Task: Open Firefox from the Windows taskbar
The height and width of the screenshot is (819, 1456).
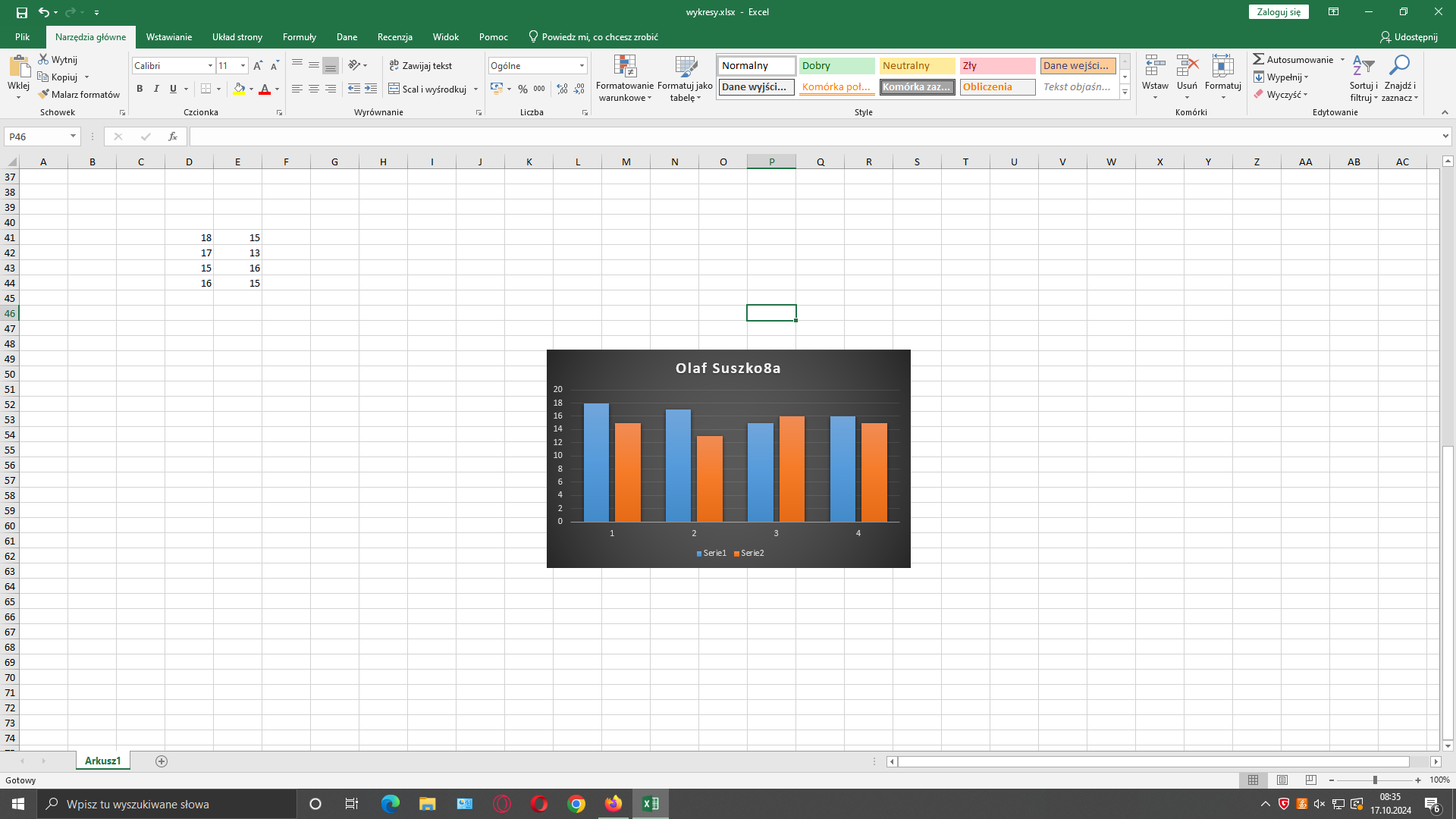Action: (x=613, y=804)
